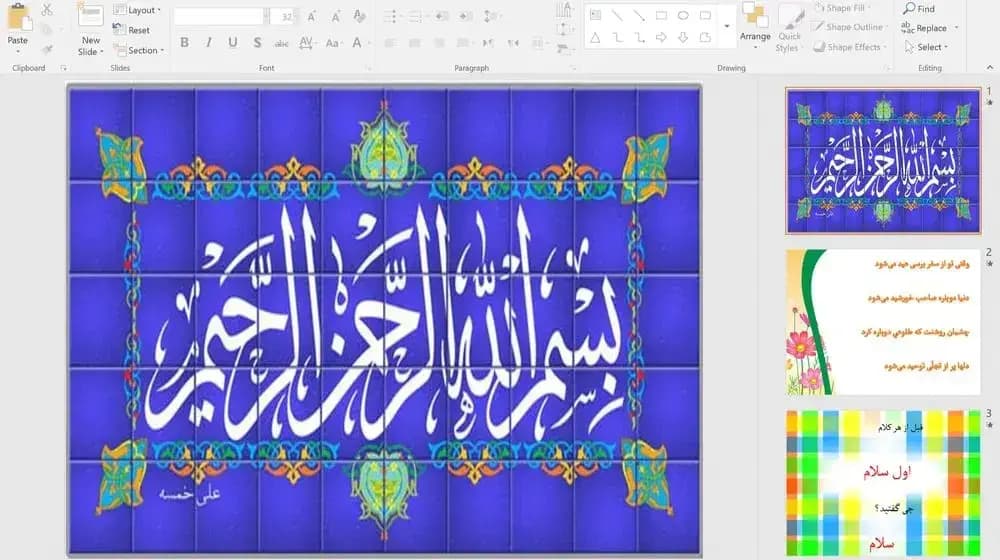Open the Shape Effects menu
This screenshot has width=1000, height=560.
850,47
